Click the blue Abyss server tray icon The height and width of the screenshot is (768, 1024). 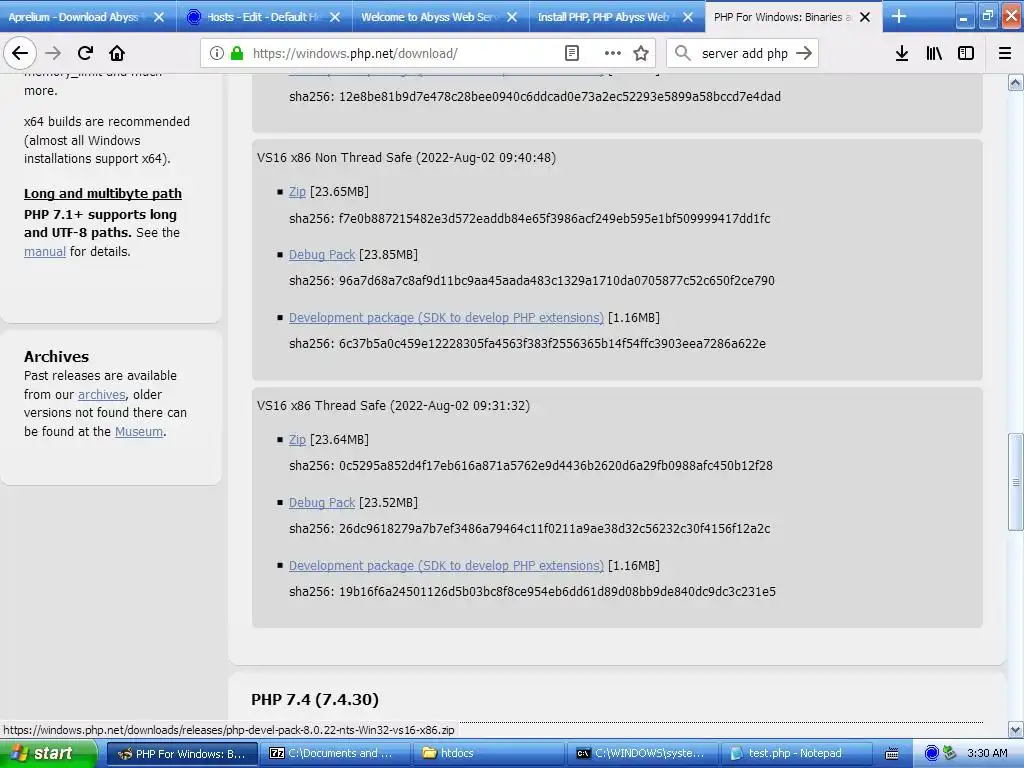932,753
